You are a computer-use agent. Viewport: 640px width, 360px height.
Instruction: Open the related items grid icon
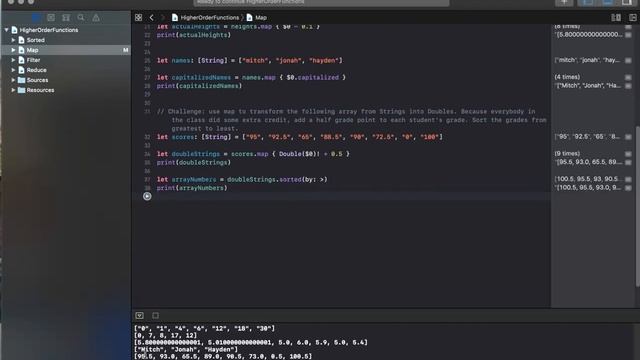138,18
